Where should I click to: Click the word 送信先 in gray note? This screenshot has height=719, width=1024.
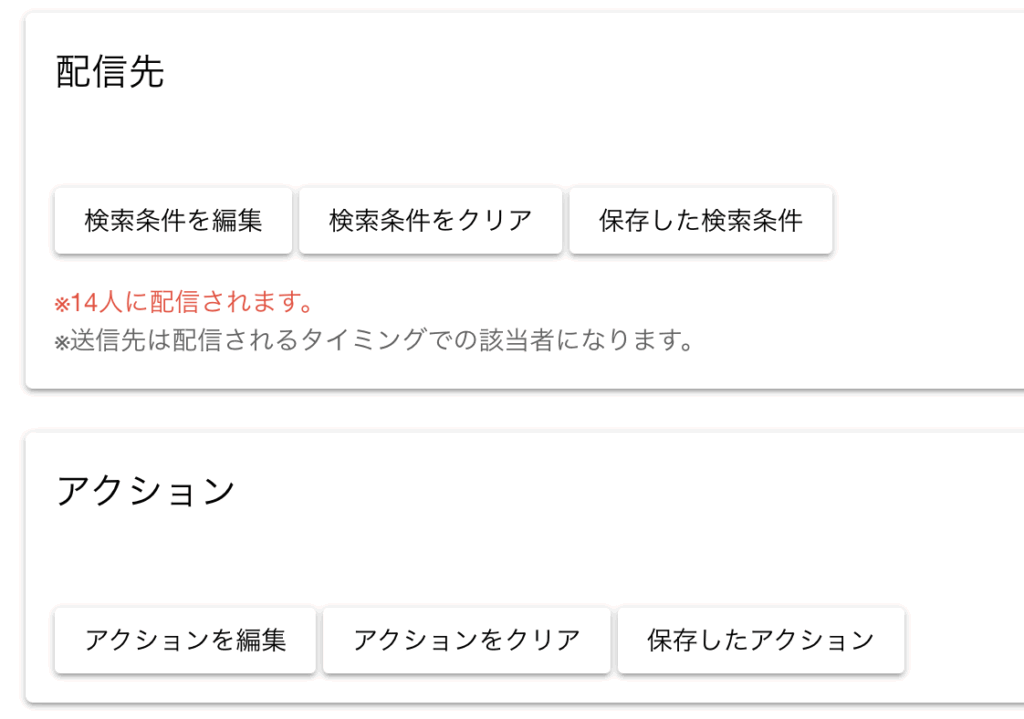[108, 341]
